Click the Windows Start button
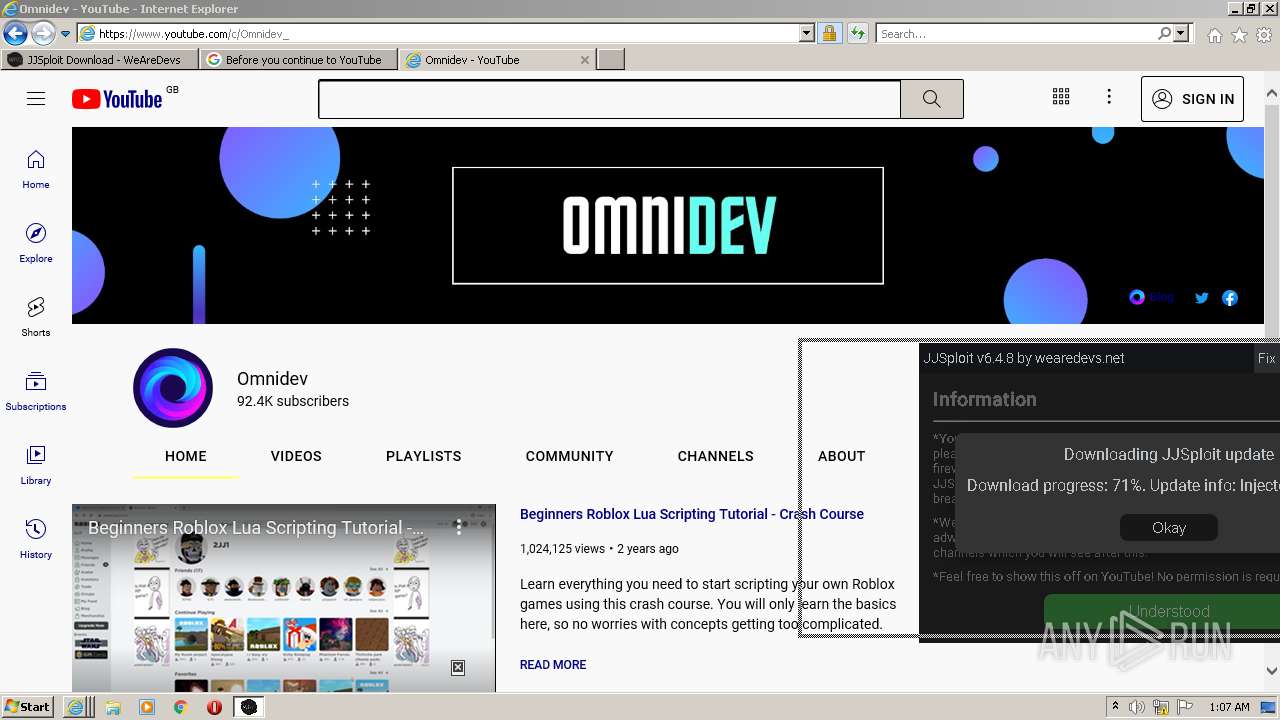 [x=27, y=706]
